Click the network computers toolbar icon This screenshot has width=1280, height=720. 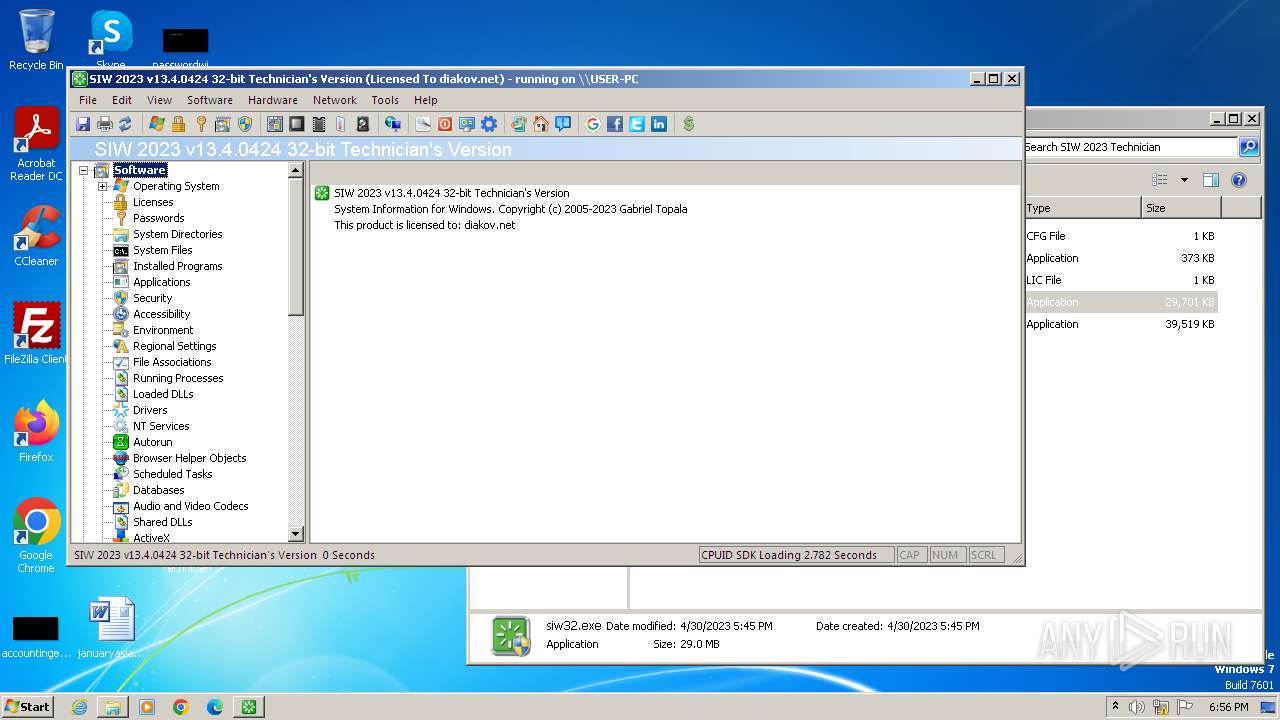393,124
